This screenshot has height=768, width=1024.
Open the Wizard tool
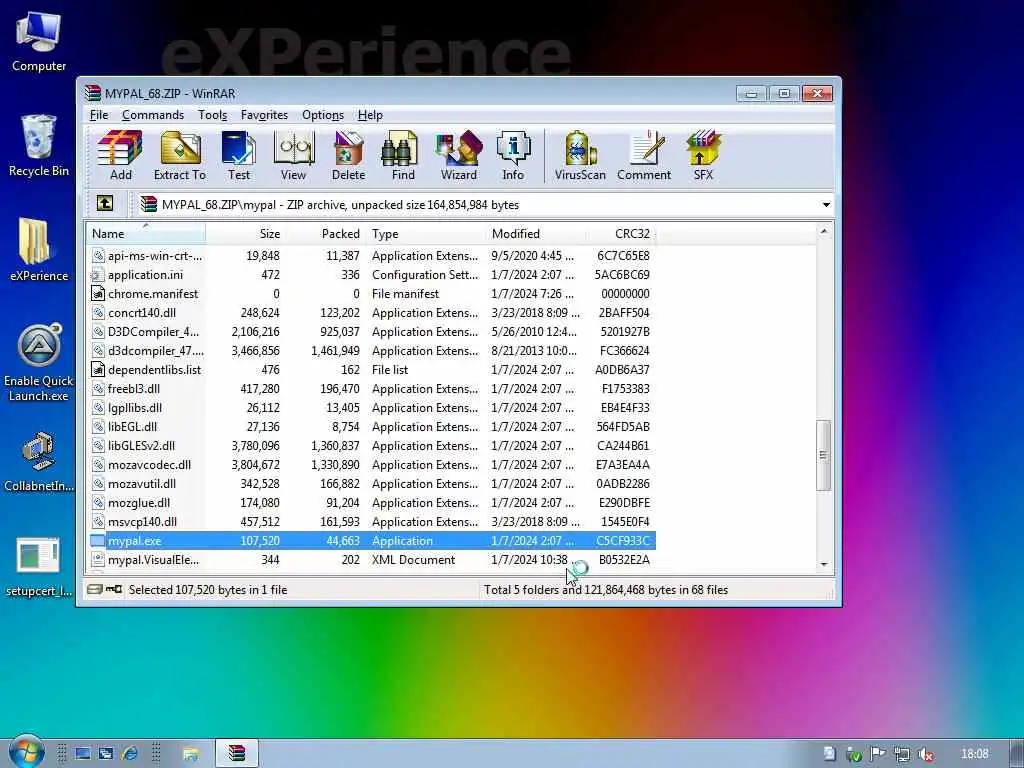point(458,155)
